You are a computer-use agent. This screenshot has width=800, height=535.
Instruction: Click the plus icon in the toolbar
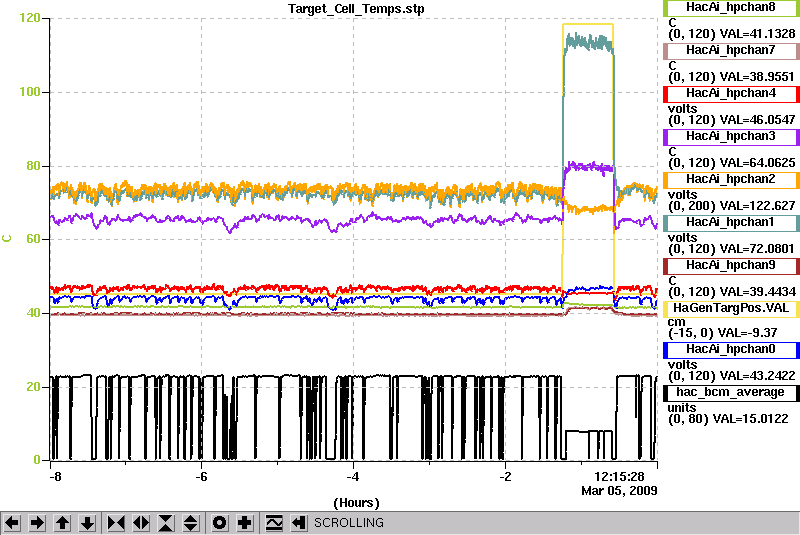click(245, 523)
